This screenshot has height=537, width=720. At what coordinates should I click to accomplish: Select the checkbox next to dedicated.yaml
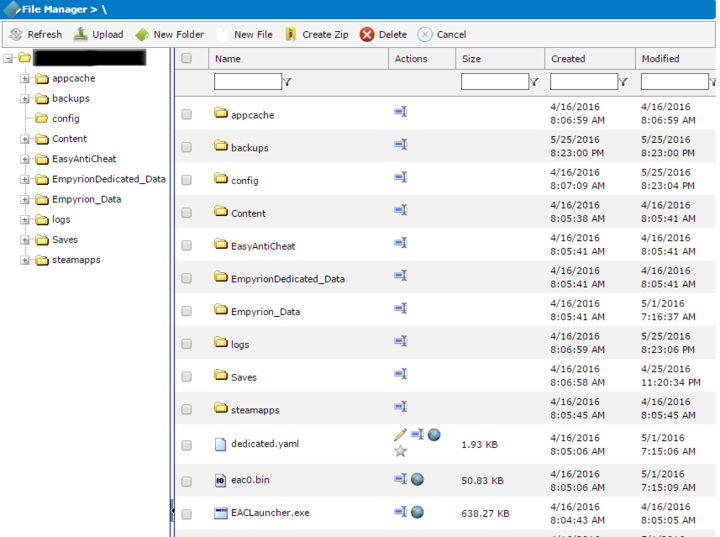[186, 445]
